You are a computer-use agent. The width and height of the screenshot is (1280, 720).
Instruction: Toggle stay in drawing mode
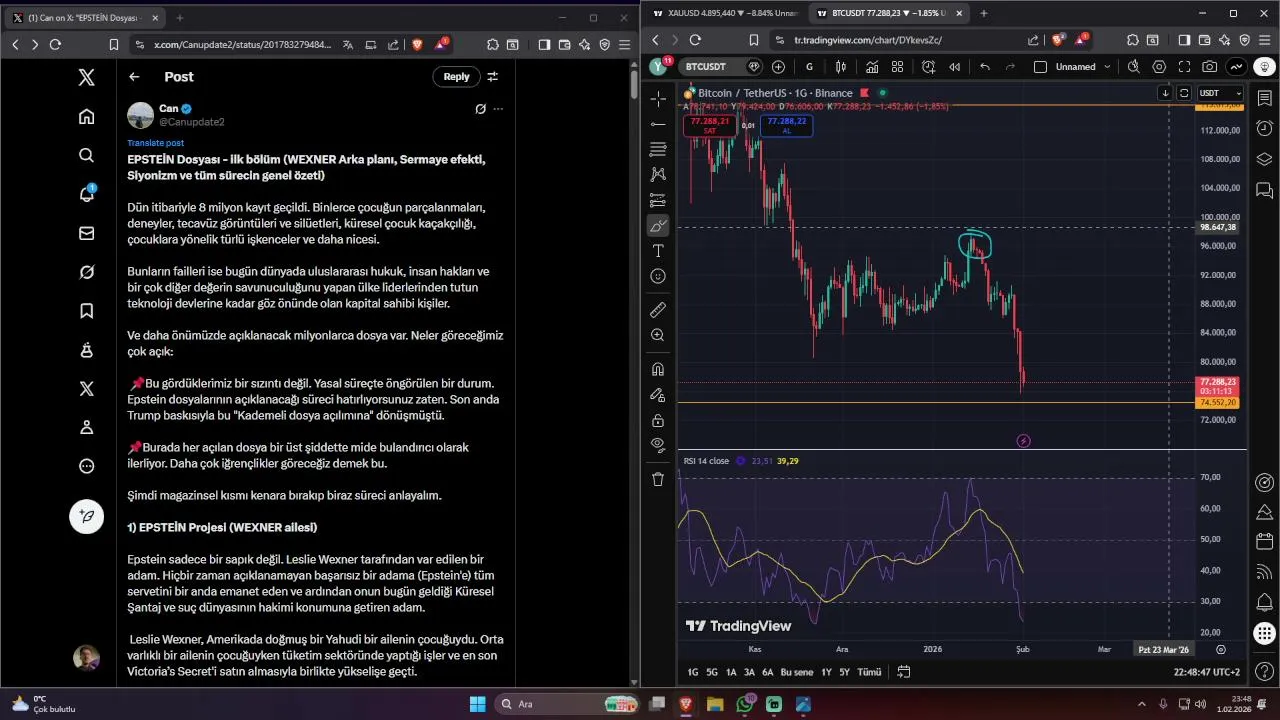658,395
